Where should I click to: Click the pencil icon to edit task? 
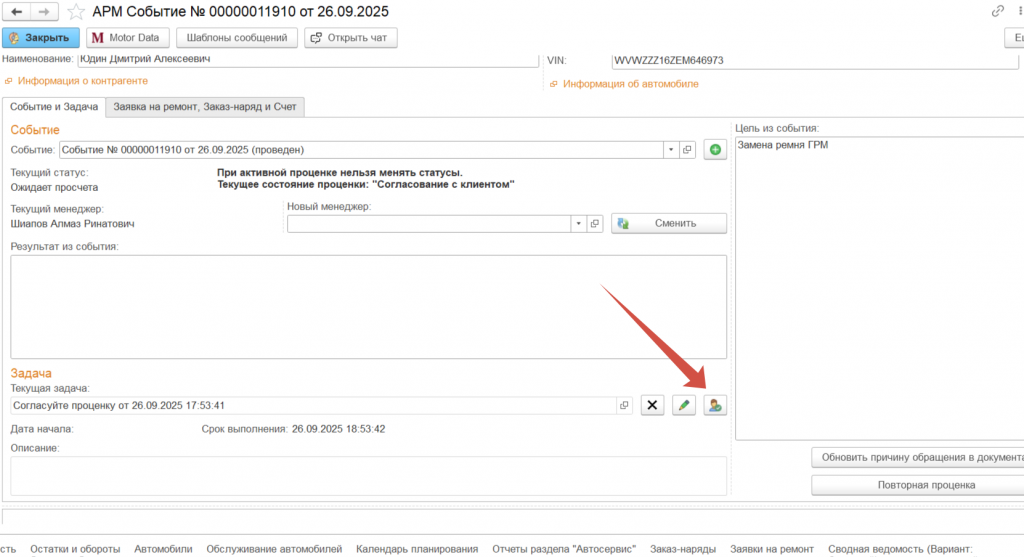pyautogui.click(x=684, y=405)
